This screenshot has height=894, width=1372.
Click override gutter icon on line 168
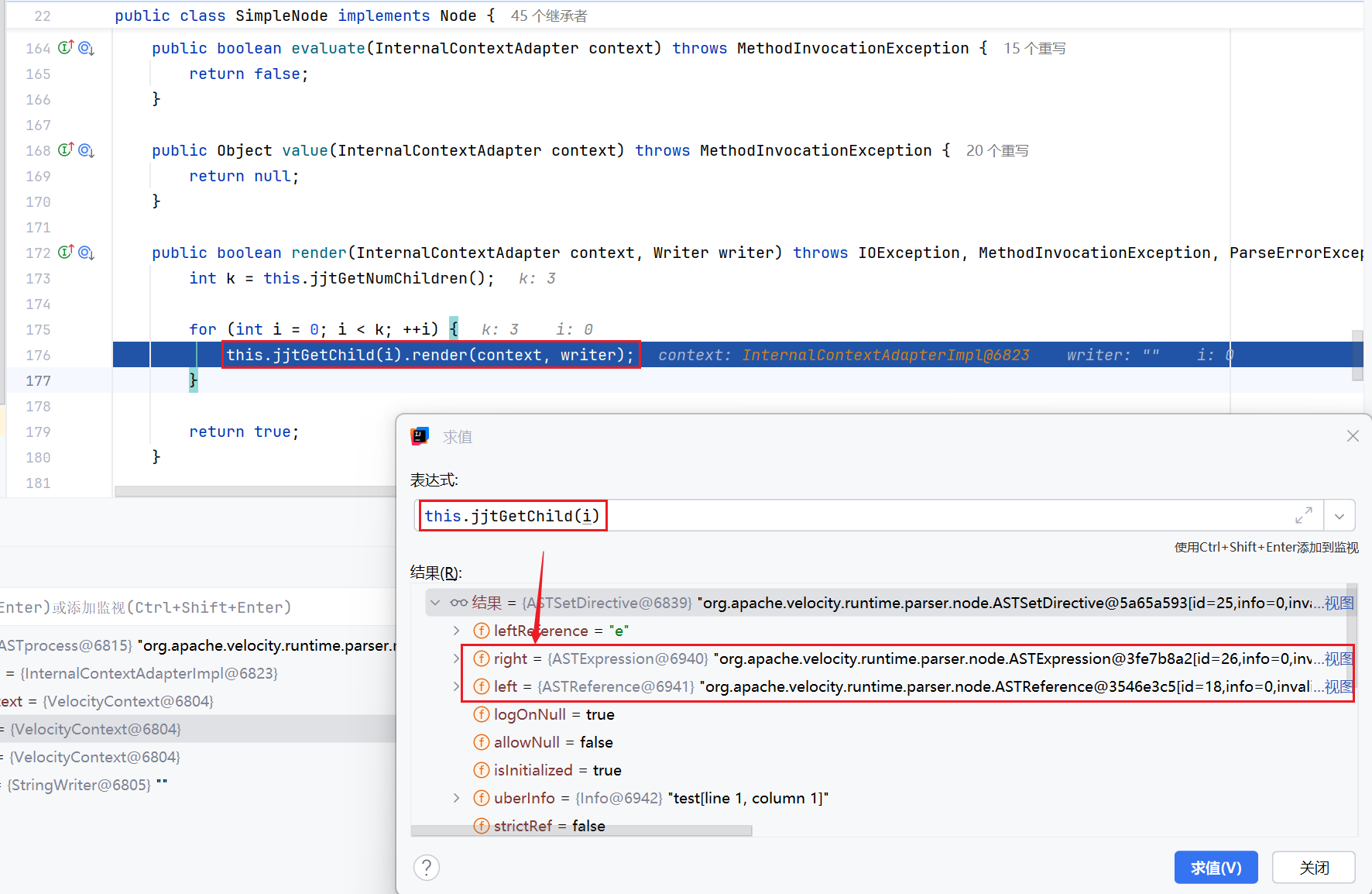click(66, 150)
